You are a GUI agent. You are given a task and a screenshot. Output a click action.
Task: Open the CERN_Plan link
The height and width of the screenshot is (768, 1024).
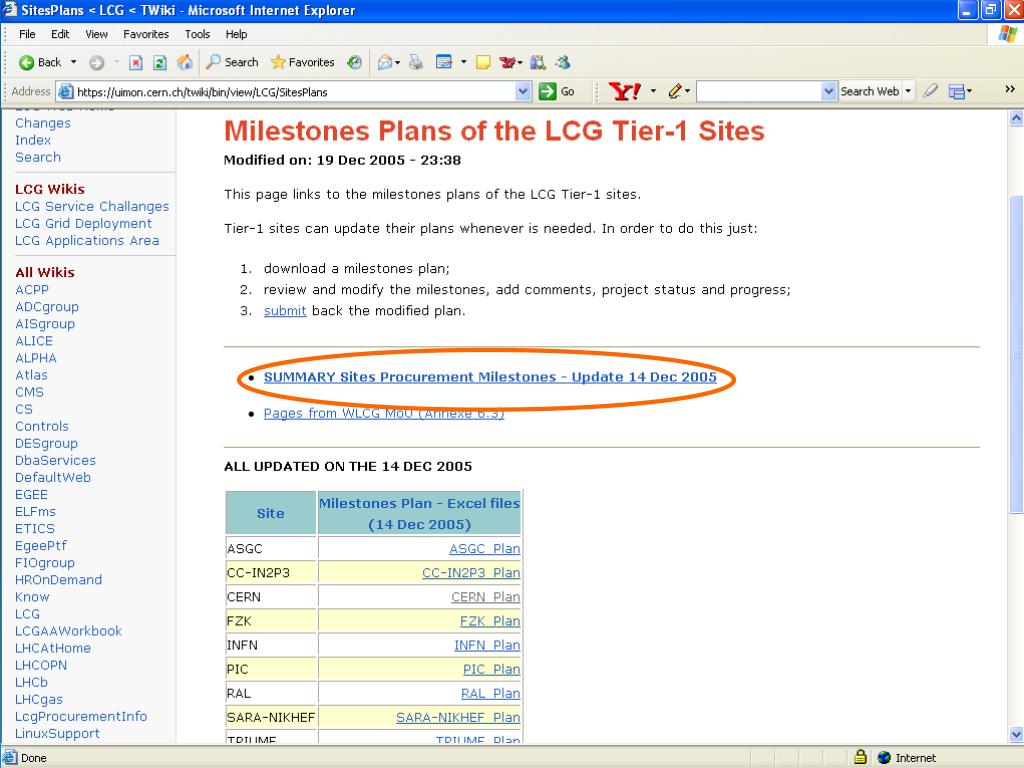click(485, 597)
